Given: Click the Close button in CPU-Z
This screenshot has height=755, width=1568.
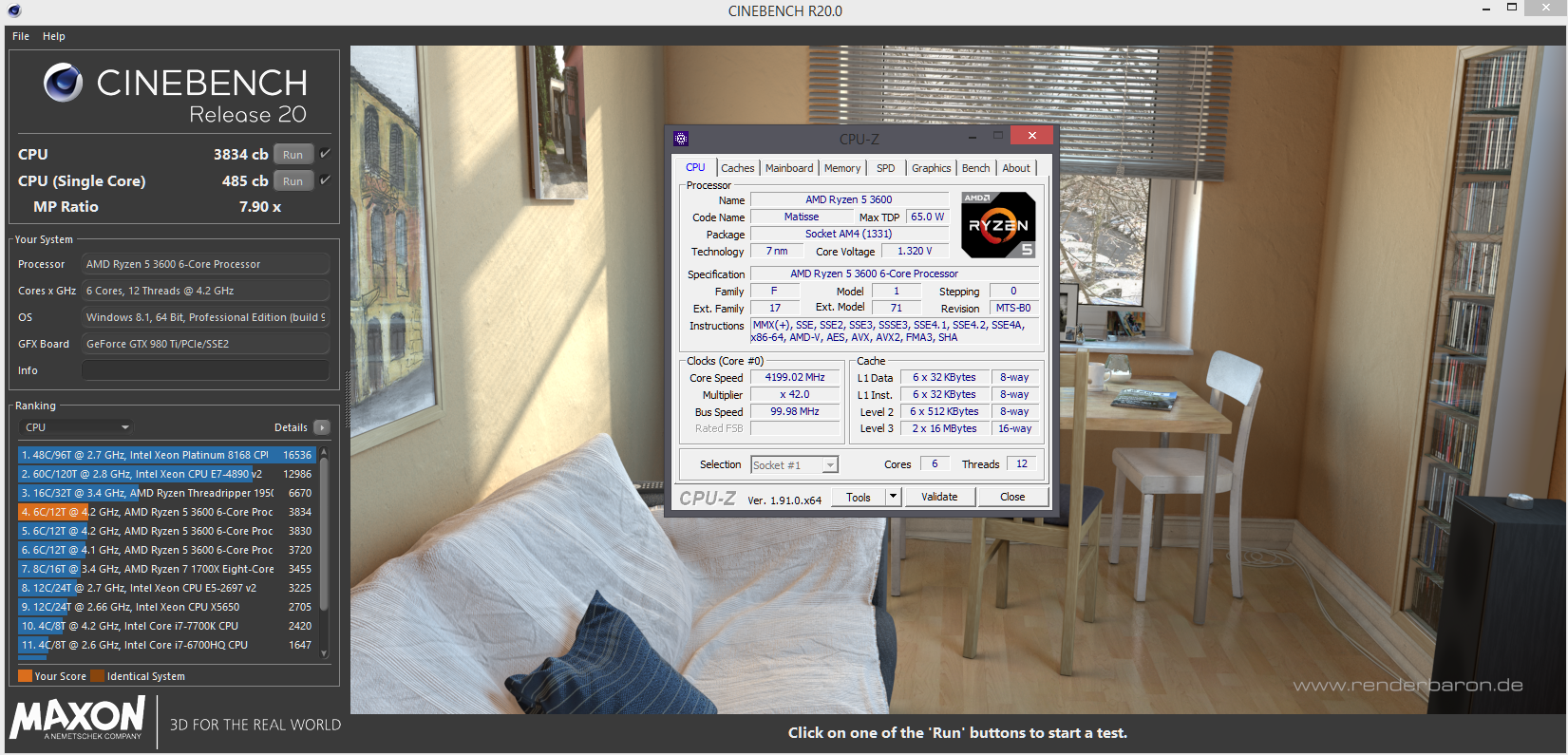Looking at the screenshot, I should tap(1012, 497).
